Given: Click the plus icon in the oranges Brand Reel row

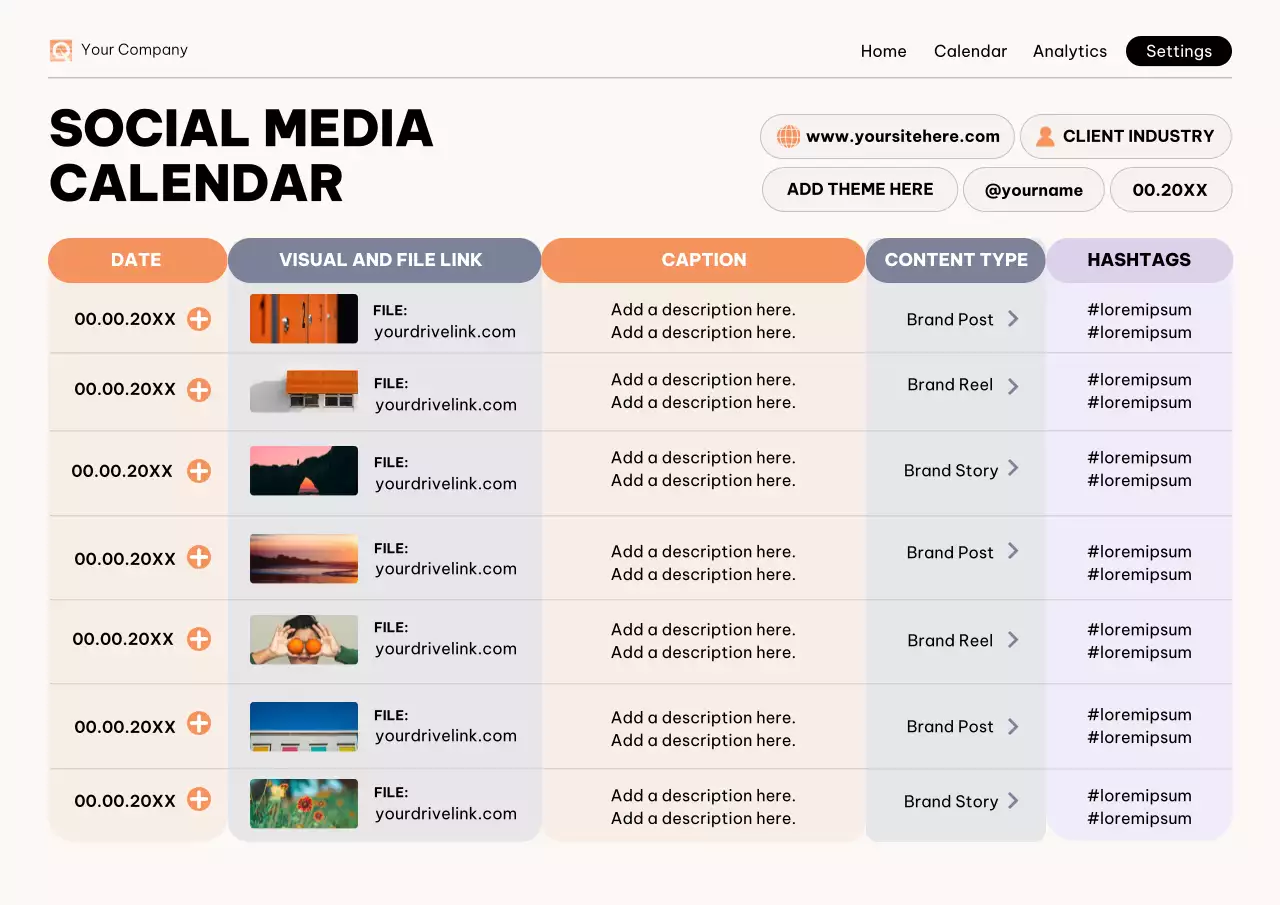Looking at the screenshot, I should (199, 638).
